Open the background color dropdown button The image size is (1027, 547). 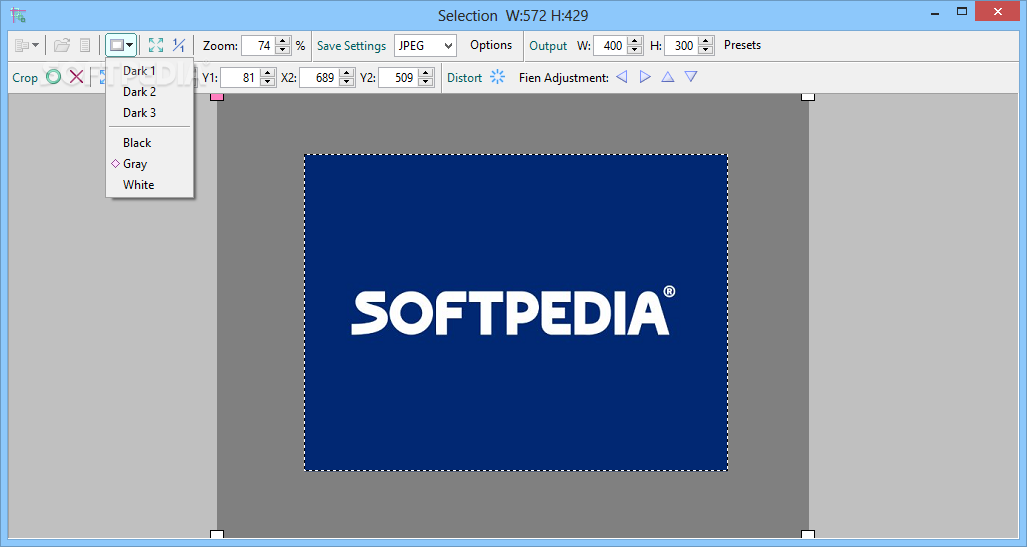click(121, 45)
